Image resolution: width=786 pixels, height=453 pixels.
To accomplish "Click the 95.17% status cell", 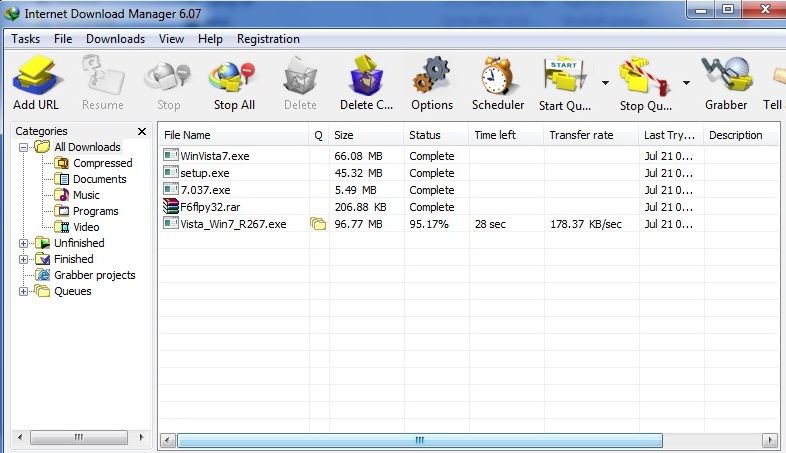I will pos(429,224).
